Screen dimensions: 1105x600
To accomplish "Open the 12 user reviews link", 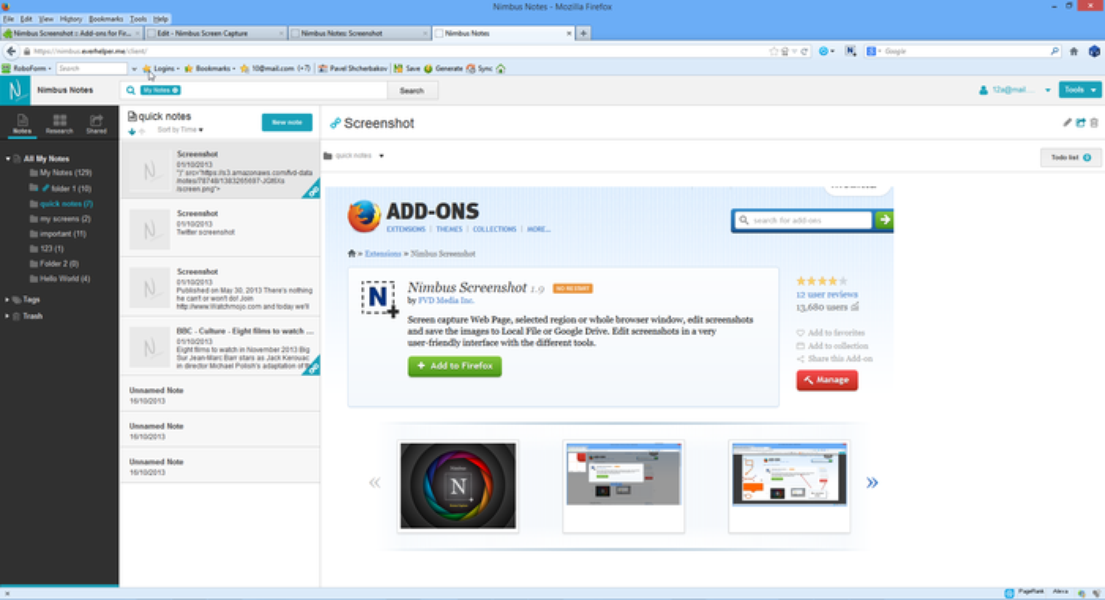I will coord(827,294).
